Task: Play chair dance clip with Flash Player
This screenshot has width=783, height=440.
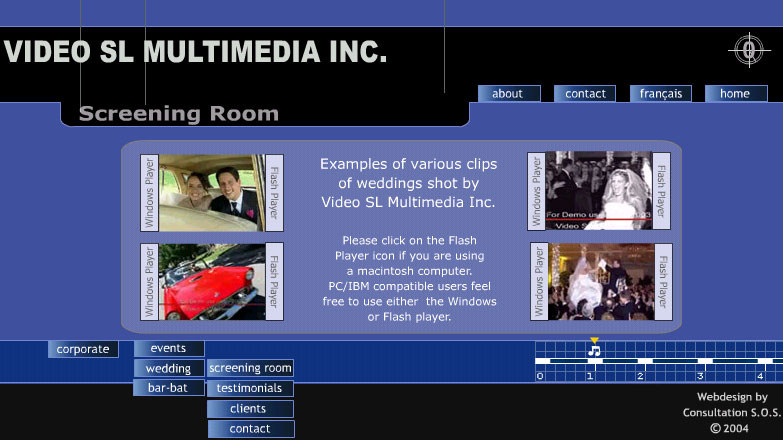Action: (x=663, y=282)
